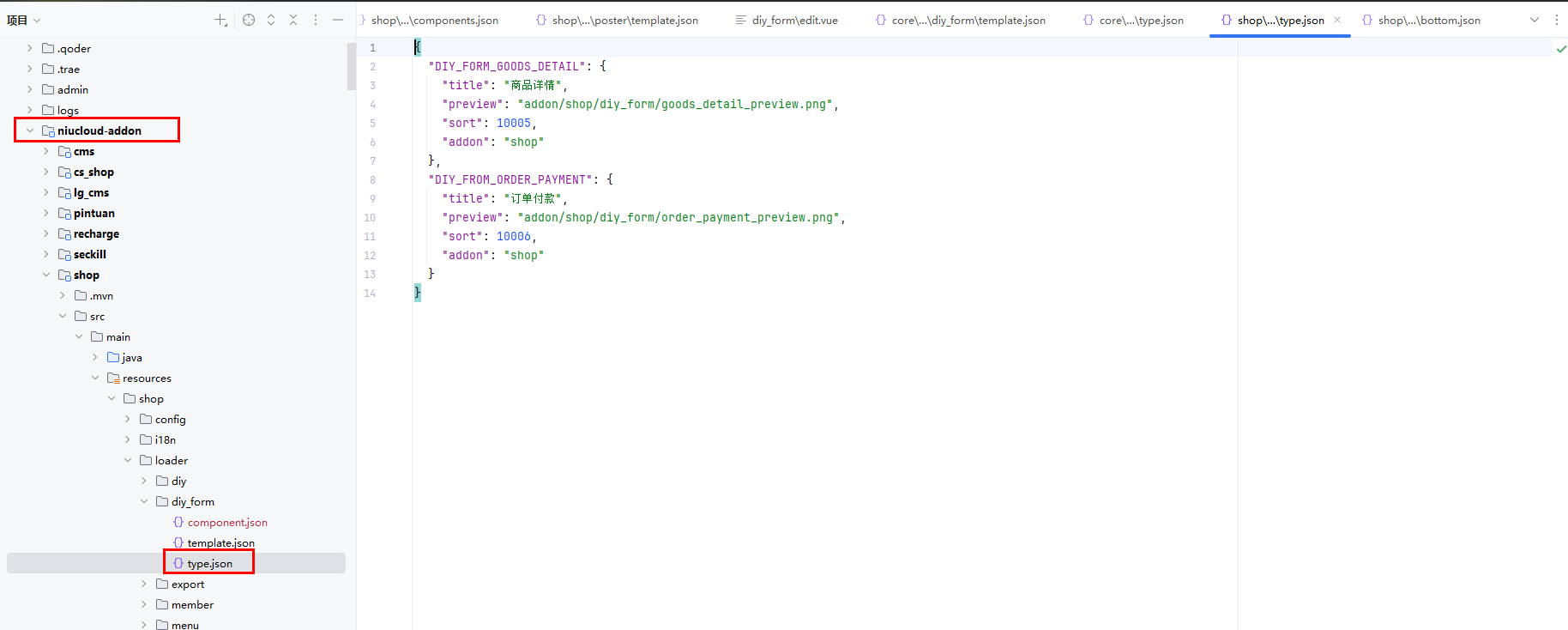This screenshot has width=1568, height=630.
Task: Close the shop type.json editor tab
Action: point(1336,20)
